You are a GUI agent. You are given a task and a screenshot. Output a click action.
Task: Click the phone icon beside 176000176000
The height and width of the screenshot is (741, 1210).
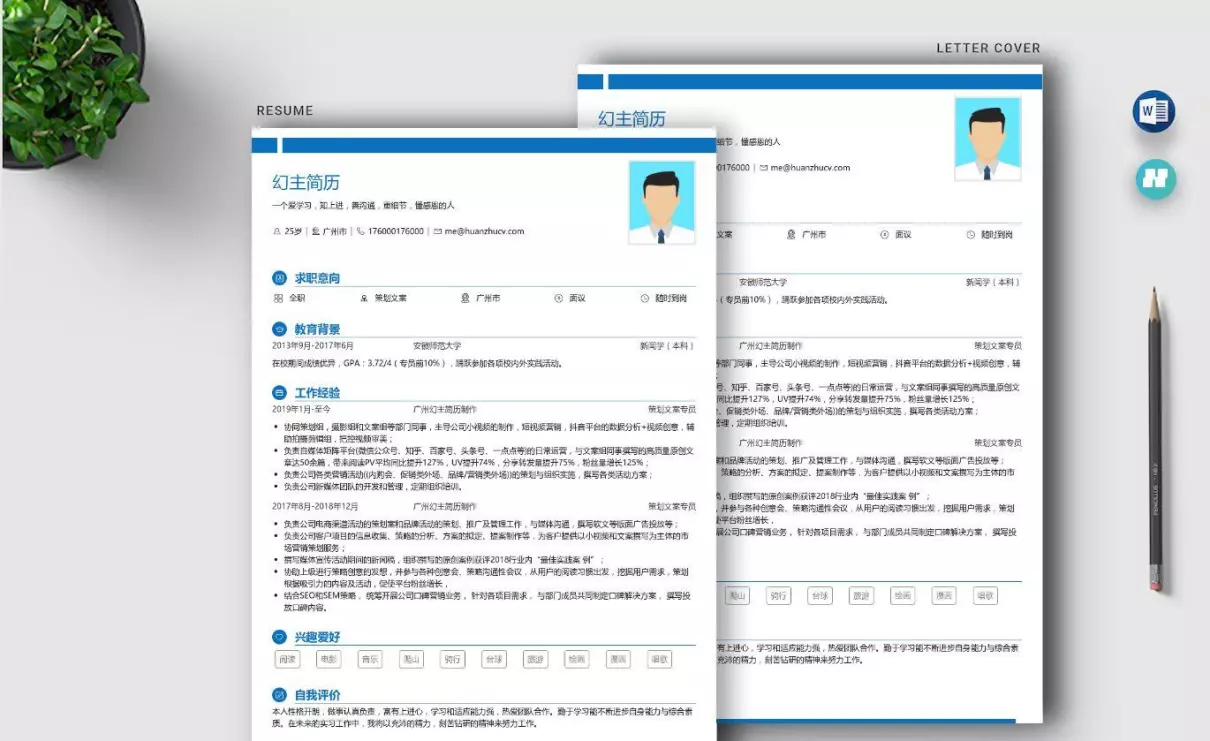point(360,231)
